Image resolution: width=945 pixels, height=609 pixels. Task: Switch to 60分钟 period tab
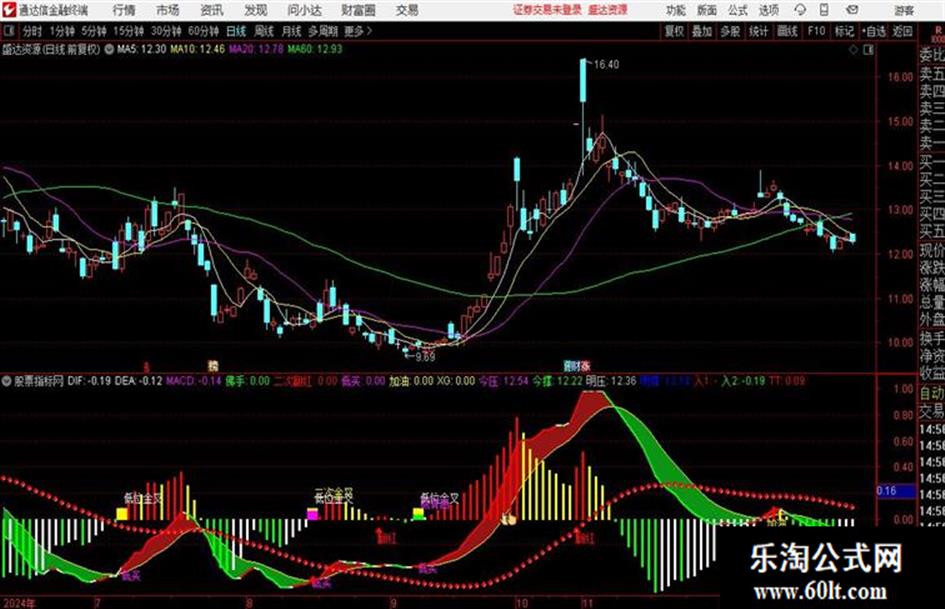coord(203,31)
